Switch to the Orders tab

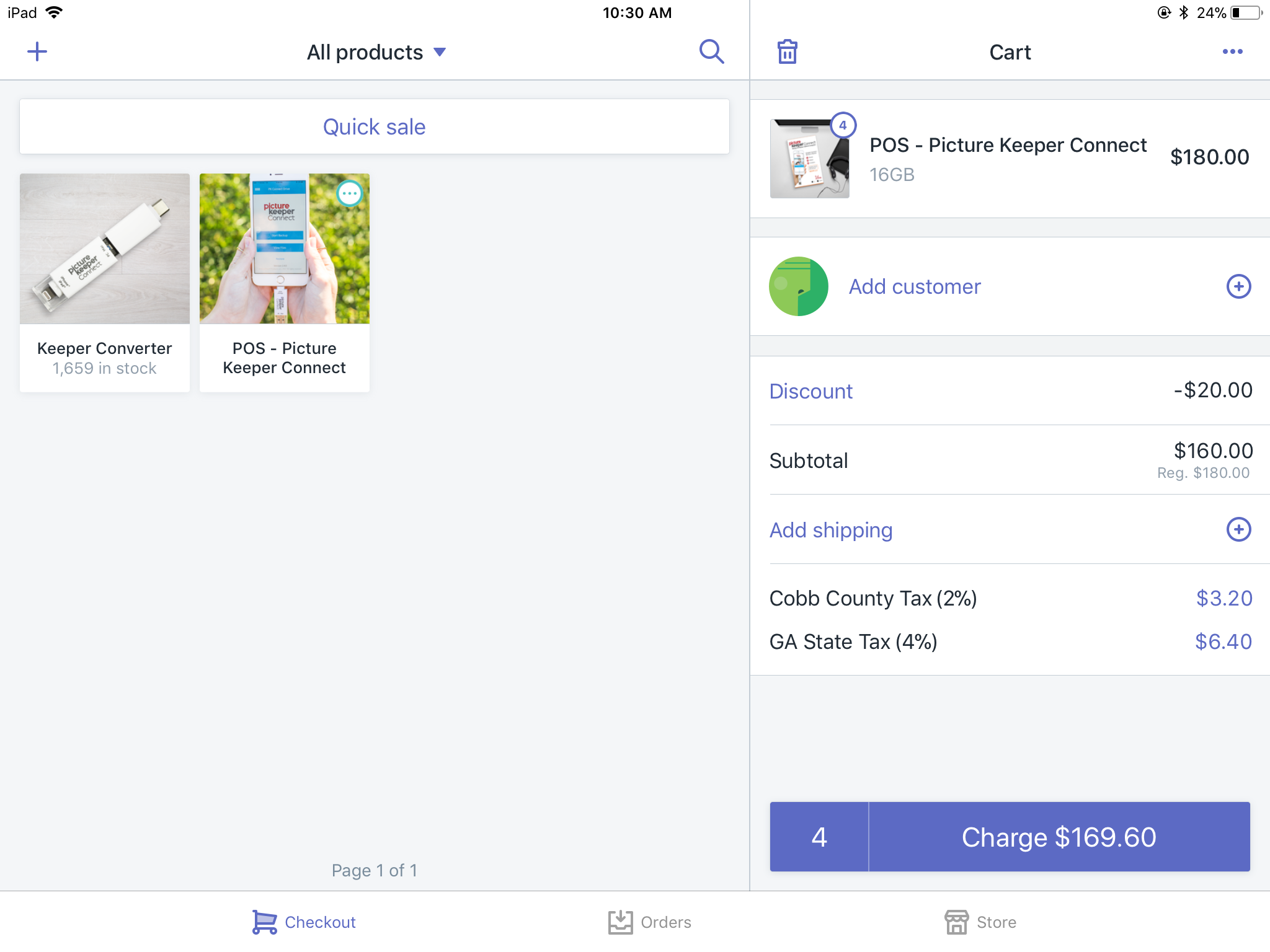point(649,922)
